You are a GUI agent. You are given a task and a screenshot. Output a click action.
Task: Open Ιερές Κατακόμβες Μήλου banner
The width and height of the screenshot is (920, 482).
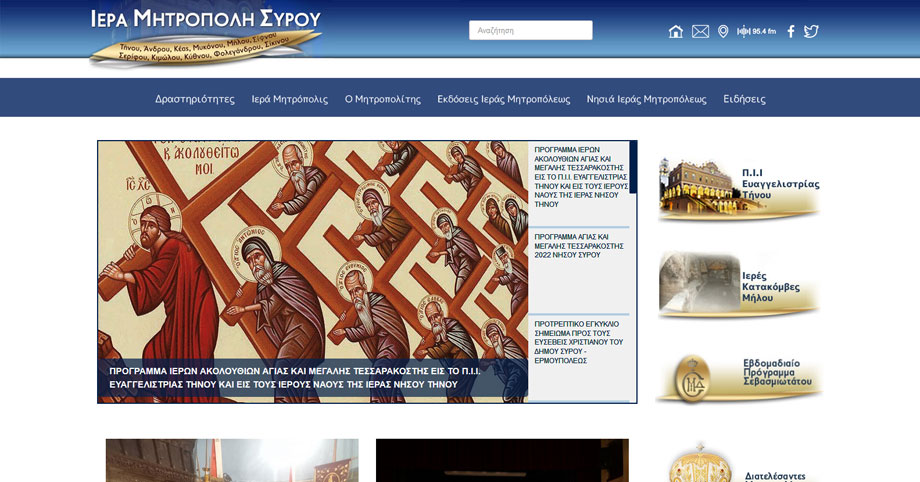[x=739, y=285]
